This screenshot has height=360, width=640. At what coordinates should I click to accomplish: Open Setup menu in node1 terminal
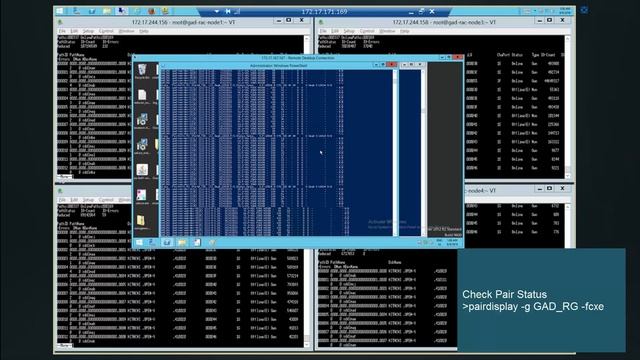[88, 31]
